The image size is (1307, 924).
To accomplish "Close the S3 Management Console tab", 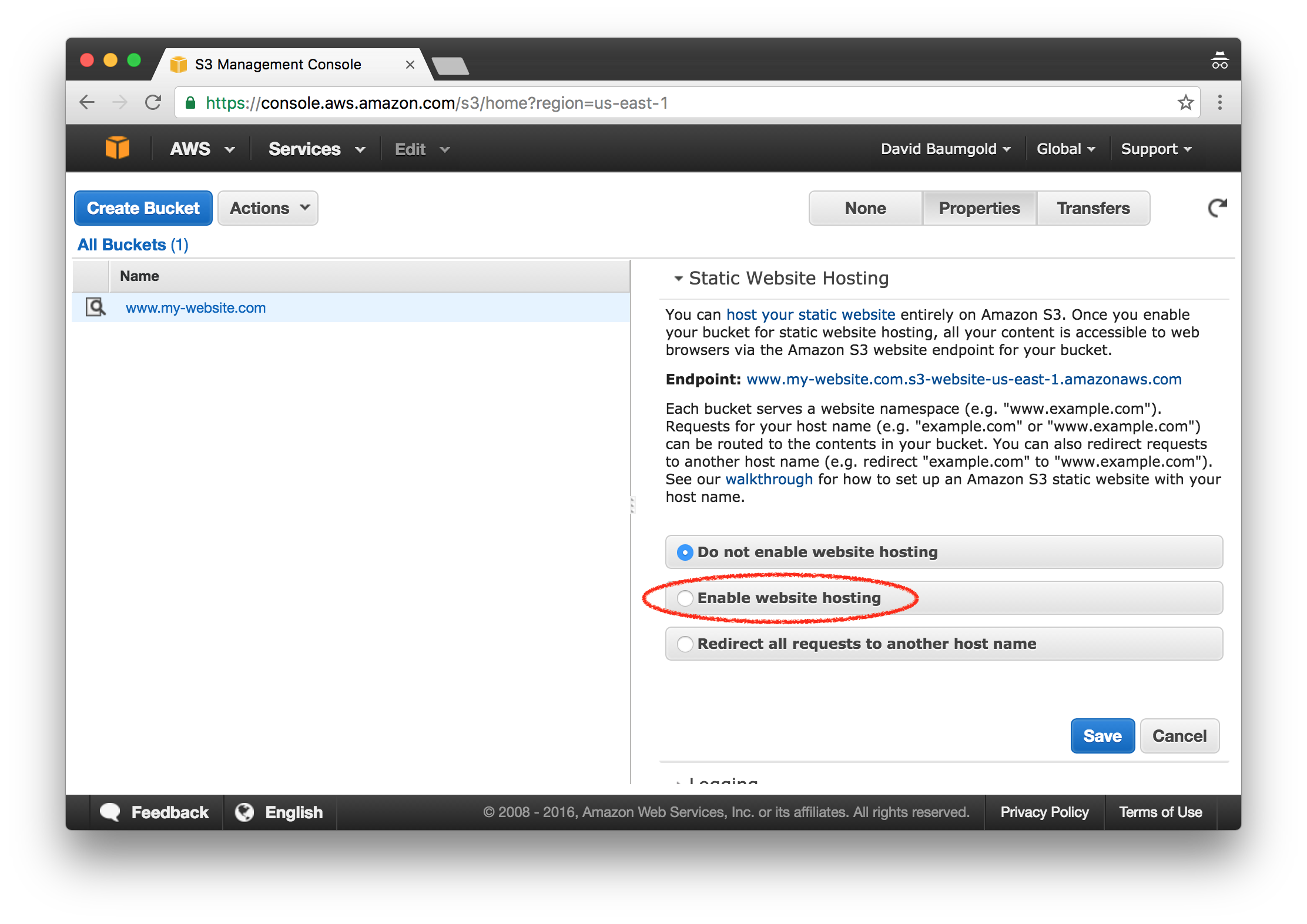I will coord(410,65).
